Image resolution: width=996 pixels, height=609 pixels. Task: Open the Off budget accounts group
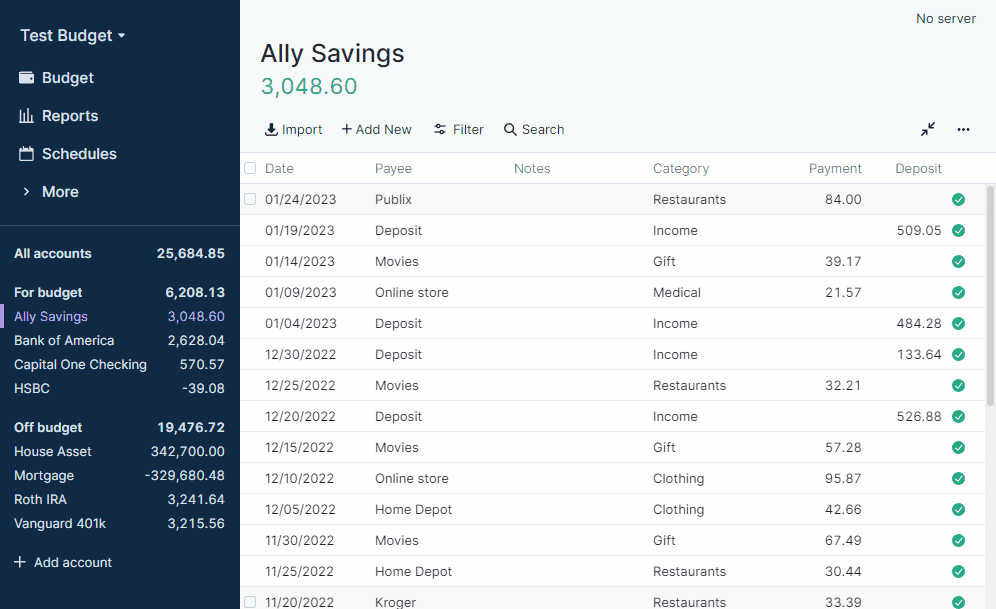[119, 427]
